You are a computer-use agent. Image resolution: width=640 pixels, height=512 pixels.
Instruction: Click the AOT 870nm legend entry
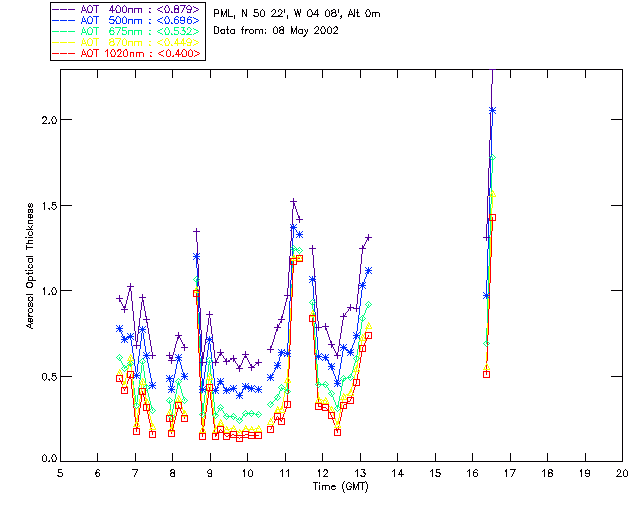tap(127, 42)
